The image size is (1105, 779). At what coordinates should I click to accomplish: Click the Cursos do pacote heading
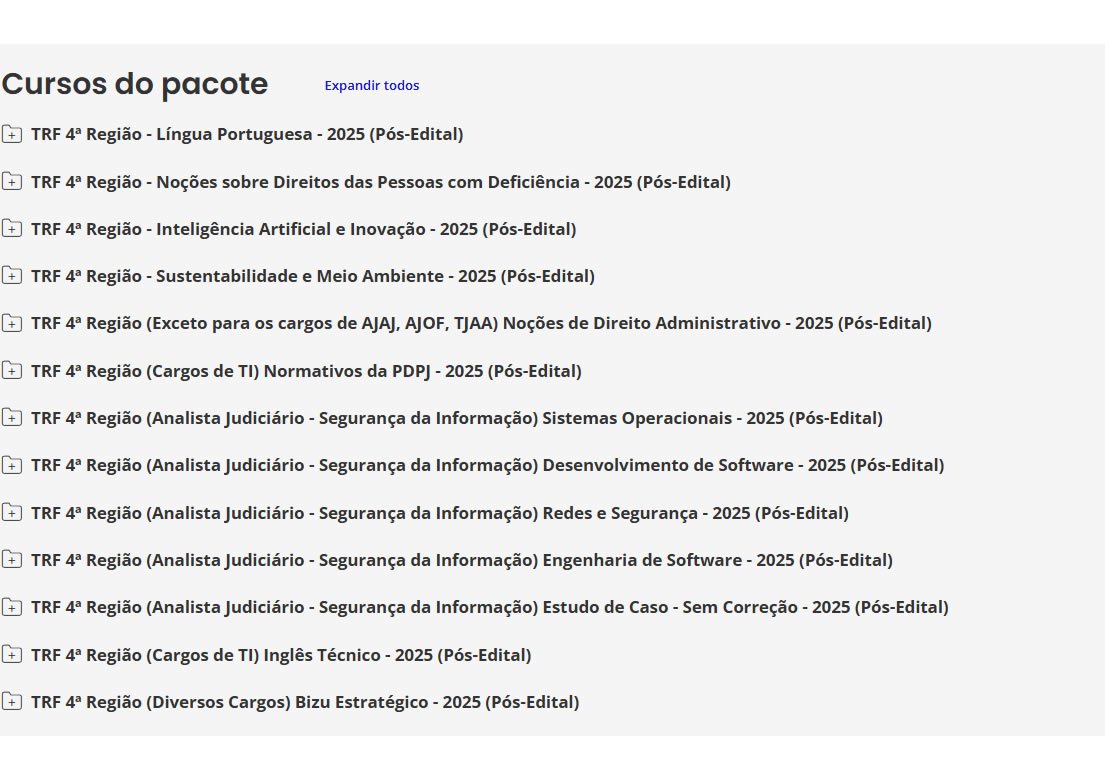(x=135, y=85)
